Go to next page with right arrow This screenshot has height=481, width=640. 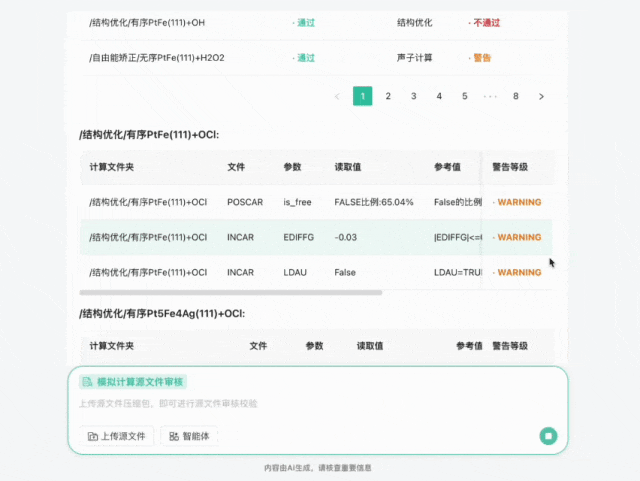(x=542, y=96)
